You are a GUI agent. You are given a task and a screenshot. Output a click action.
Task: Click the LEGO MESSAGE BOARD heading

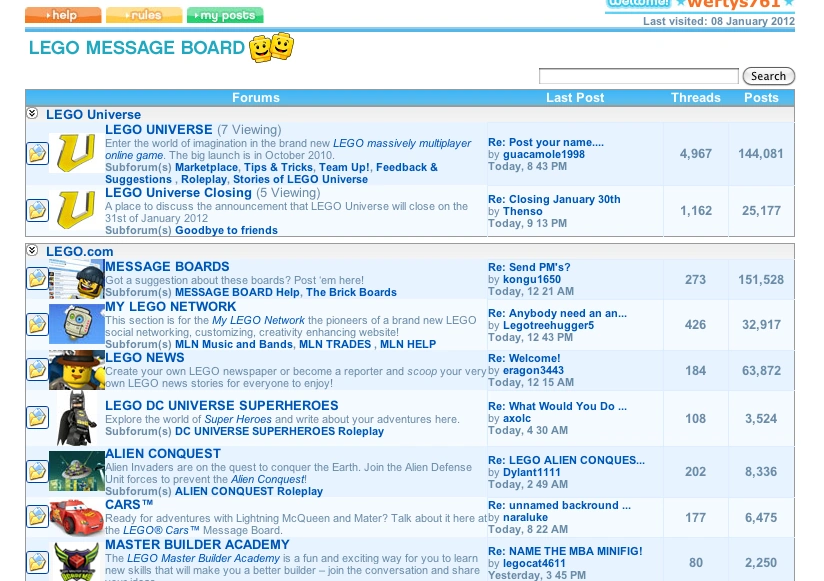[137, 47]
